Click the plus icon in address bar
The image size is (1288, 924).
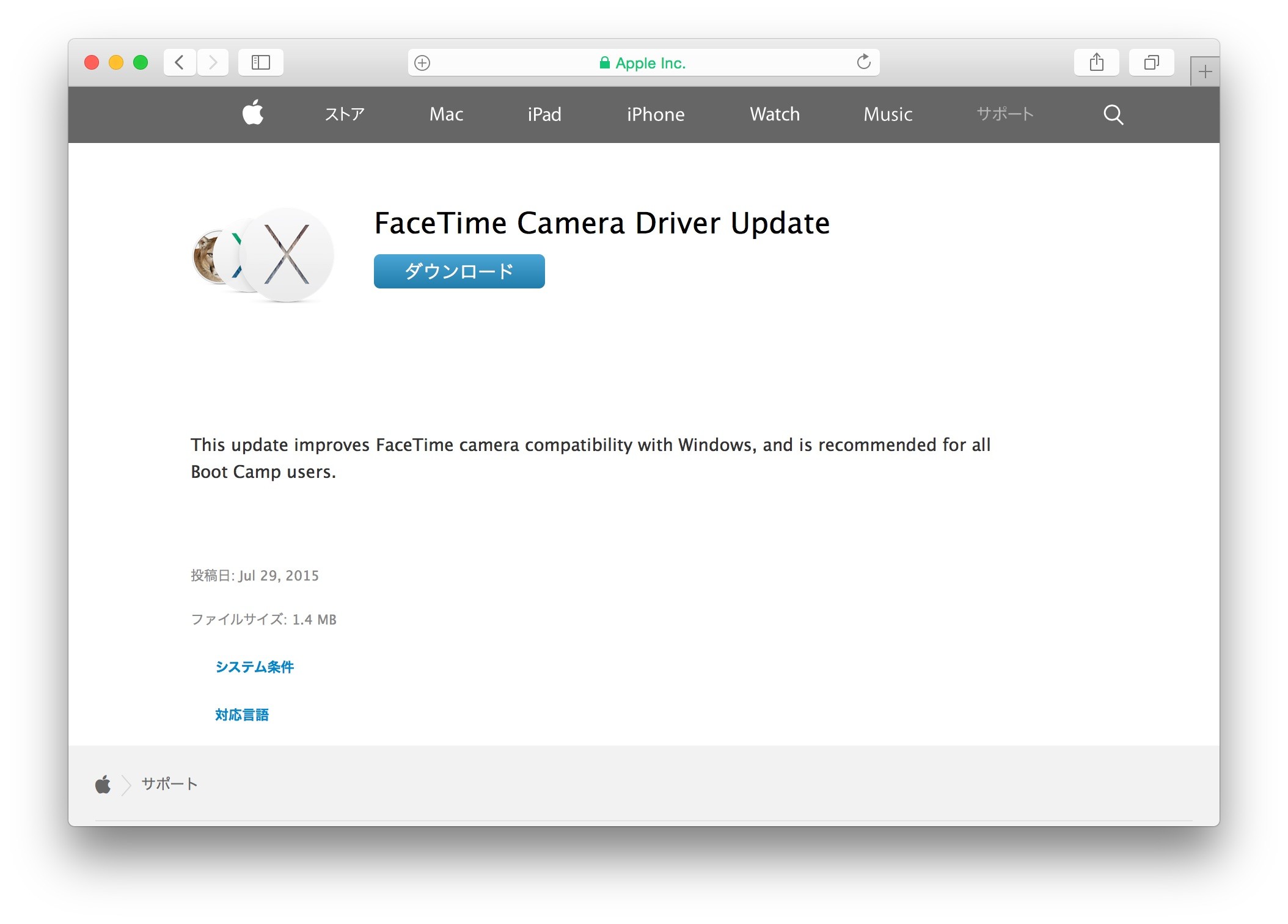(x=422, y=63)
